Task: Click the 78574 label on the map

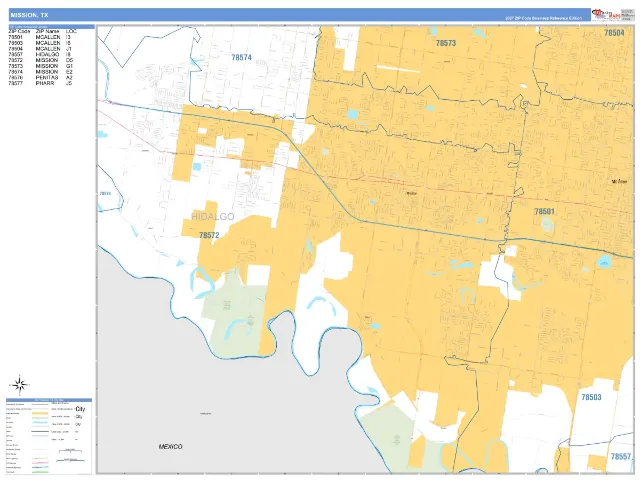Action: point(242,58)
